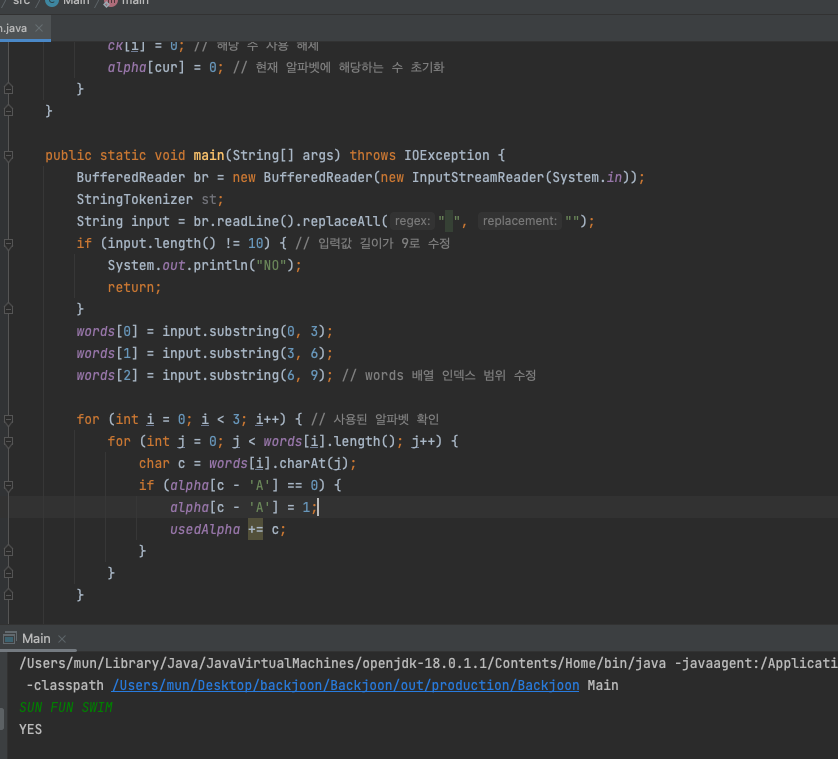Click the unused 'st' variable name

click(209, 199)
